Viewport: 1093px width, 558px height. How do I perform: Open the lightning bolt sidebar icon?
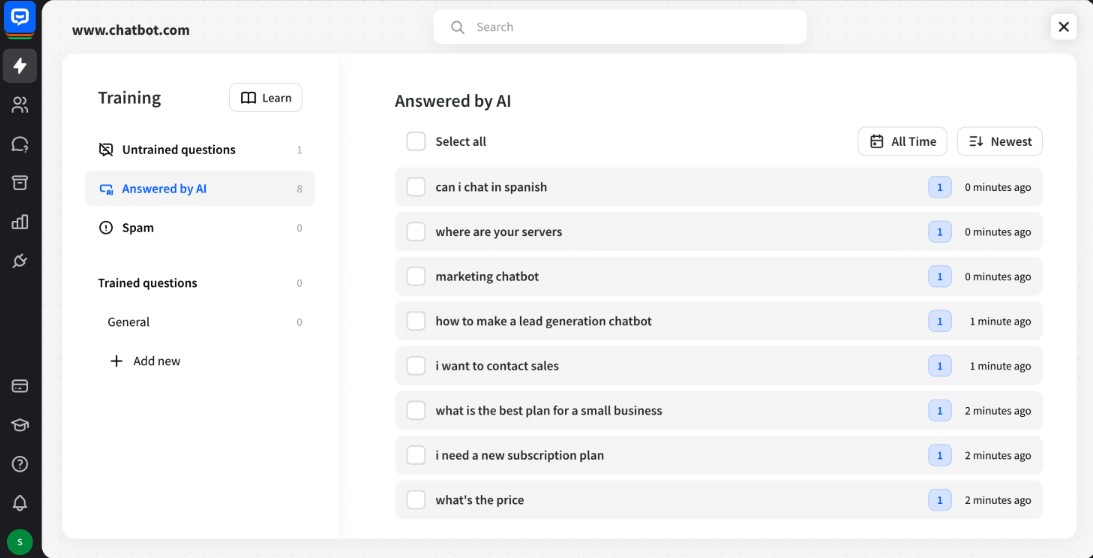[20, 66]
